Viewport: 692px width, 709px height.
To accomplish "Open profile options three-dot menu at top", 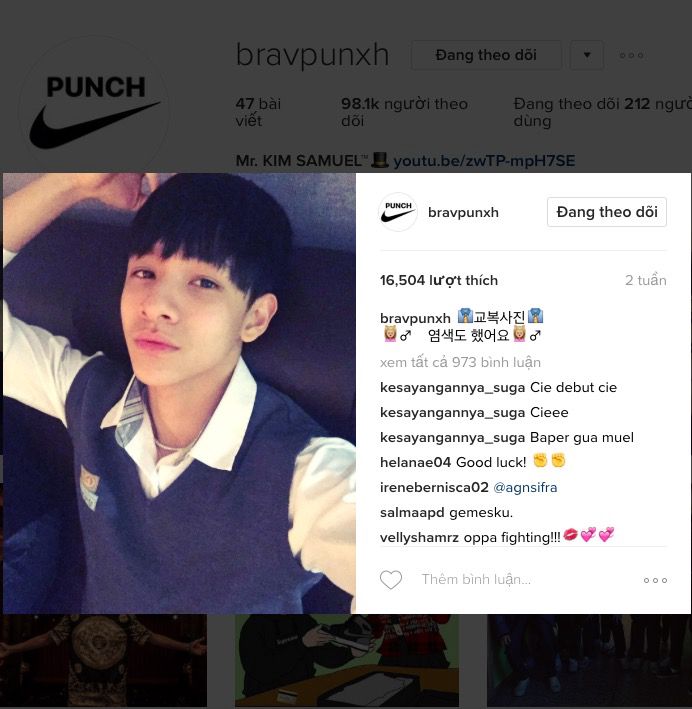I will (631, 55).
